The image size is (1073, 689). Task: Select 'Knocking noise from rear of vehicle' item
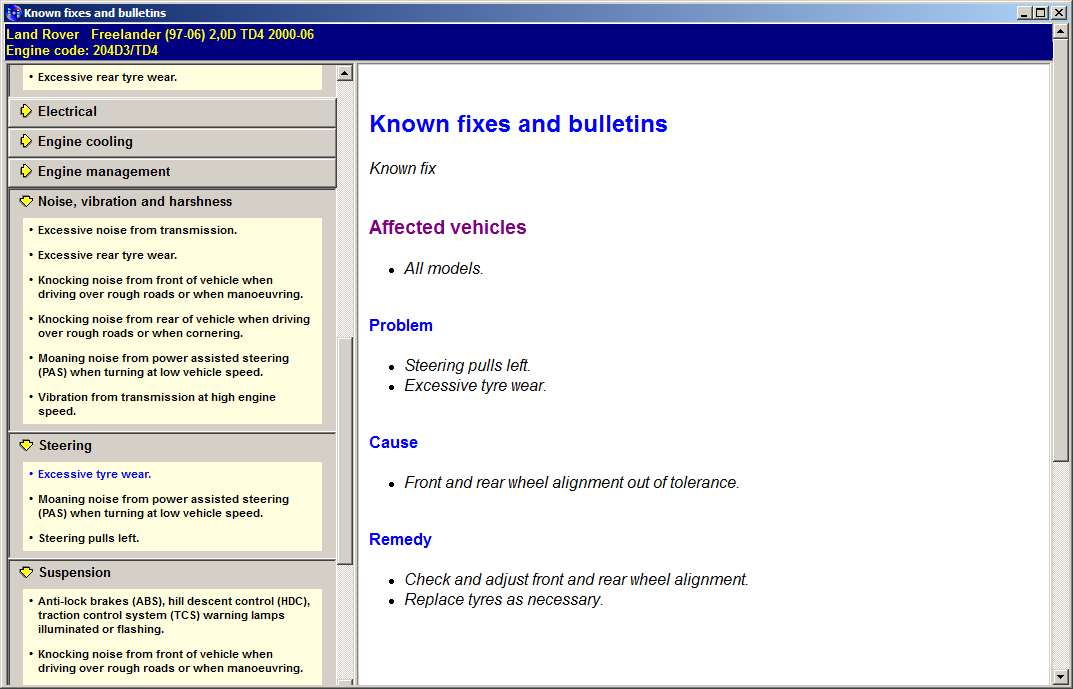point(174,326)
